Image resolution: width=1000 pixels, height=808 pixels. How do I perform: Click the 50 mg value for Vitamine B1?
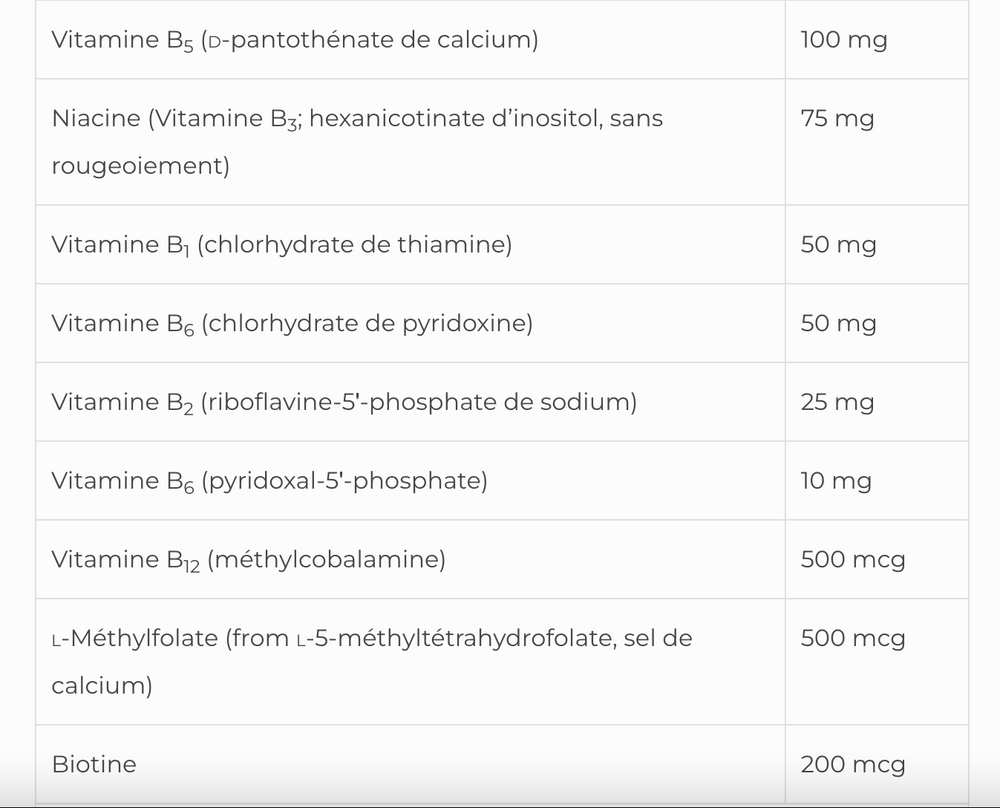pyautogui.click(x=838, y=245)
